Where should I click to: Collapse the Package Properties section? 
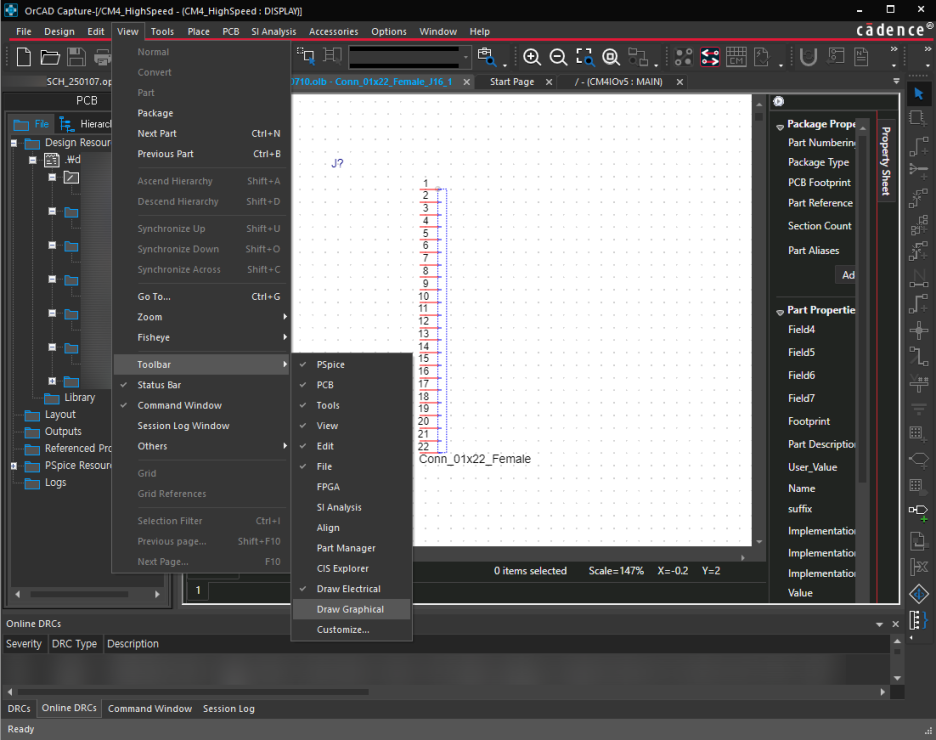coord(780,127)
